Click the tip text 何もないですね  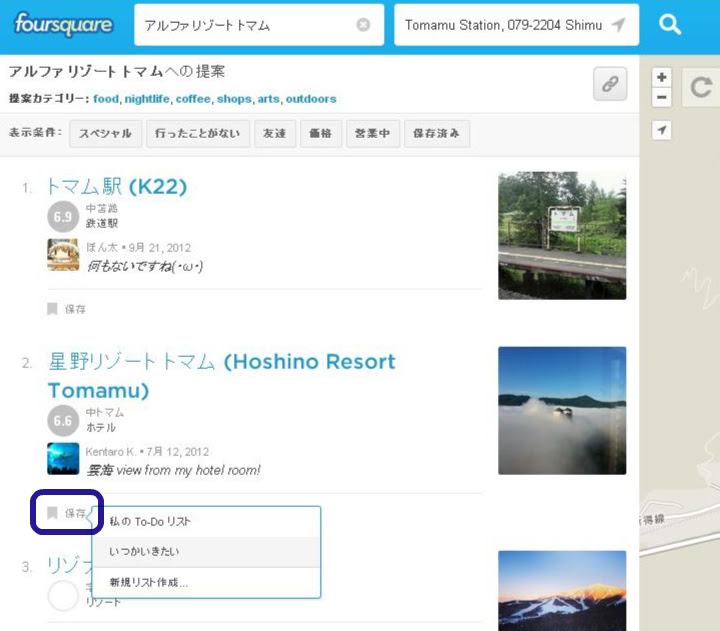pos(145,266)
